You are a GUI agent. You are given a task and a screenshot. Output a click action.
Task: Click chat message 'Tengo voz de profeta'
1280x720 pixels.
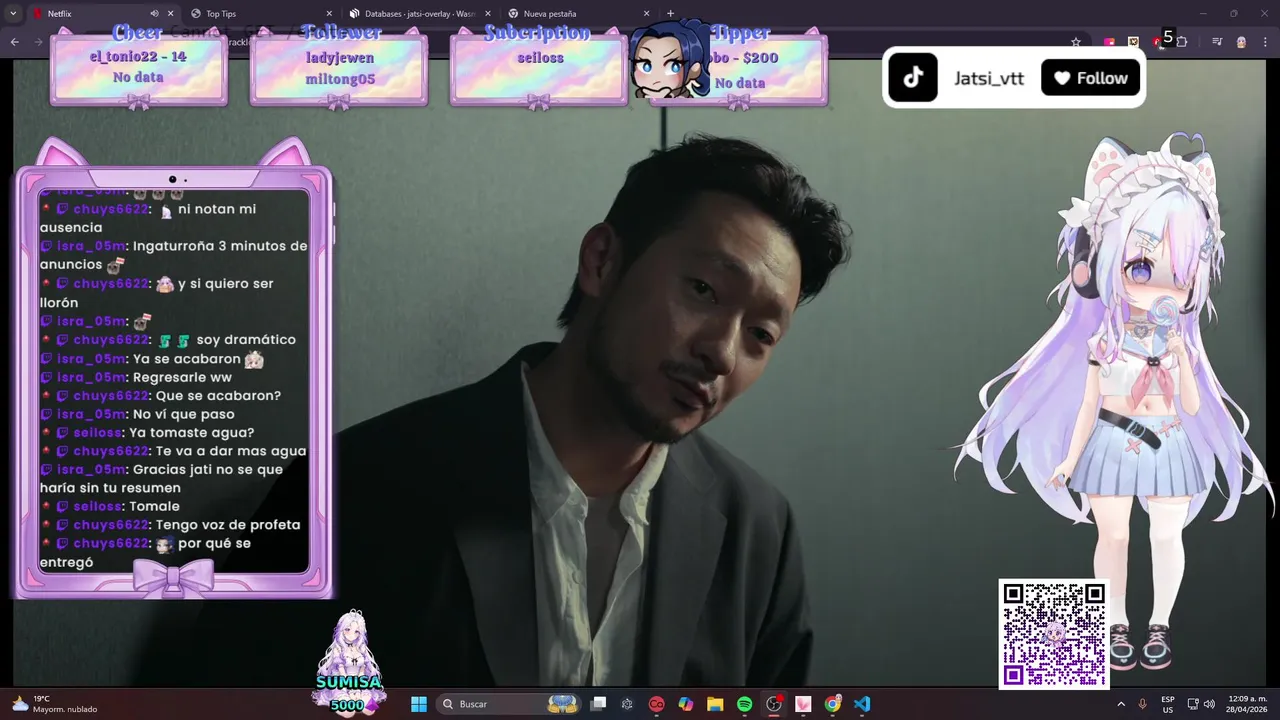[x=228, y=525]
